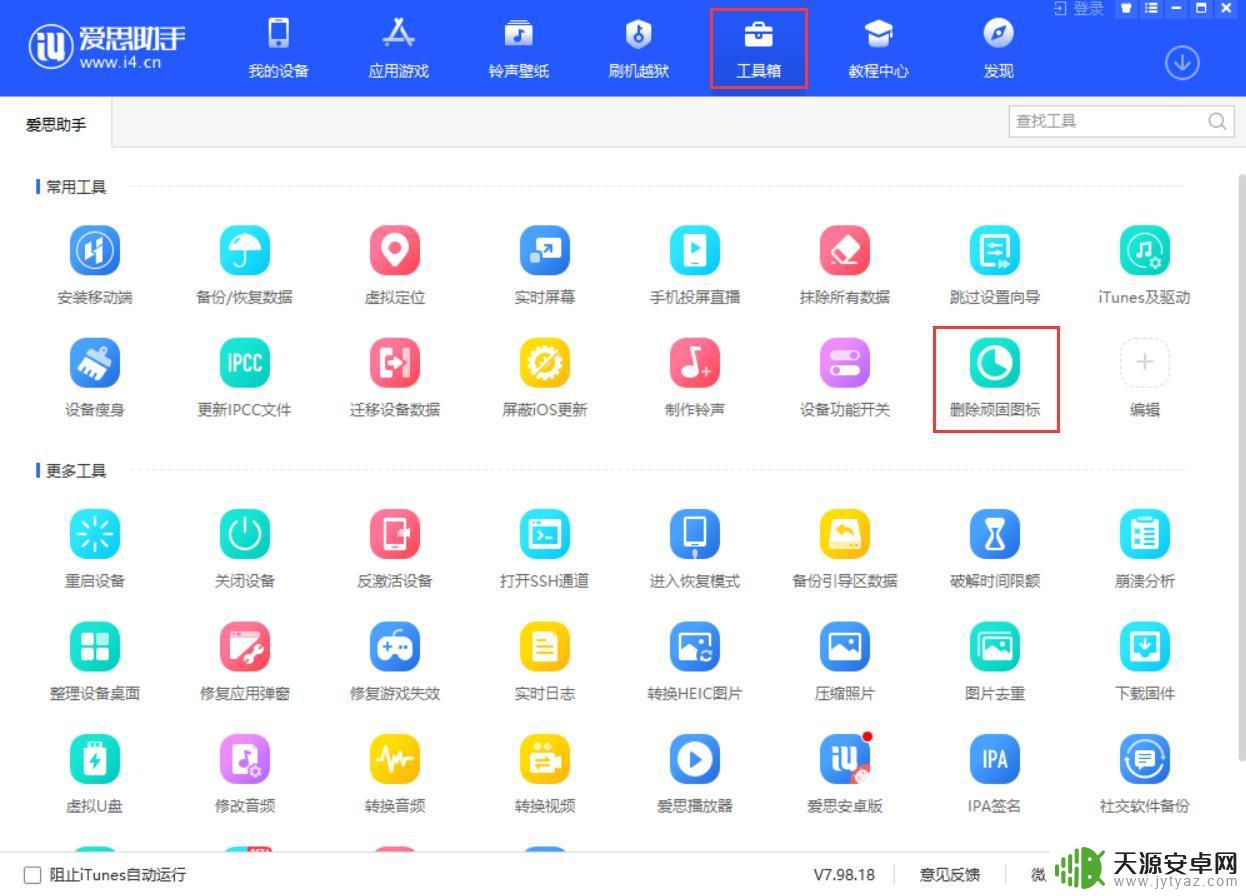Image resolution: width=1246 pixels, height=896 pixels.
Task: Click the 登录 link
Action: pyautogui.click(x=1079, y=9)
